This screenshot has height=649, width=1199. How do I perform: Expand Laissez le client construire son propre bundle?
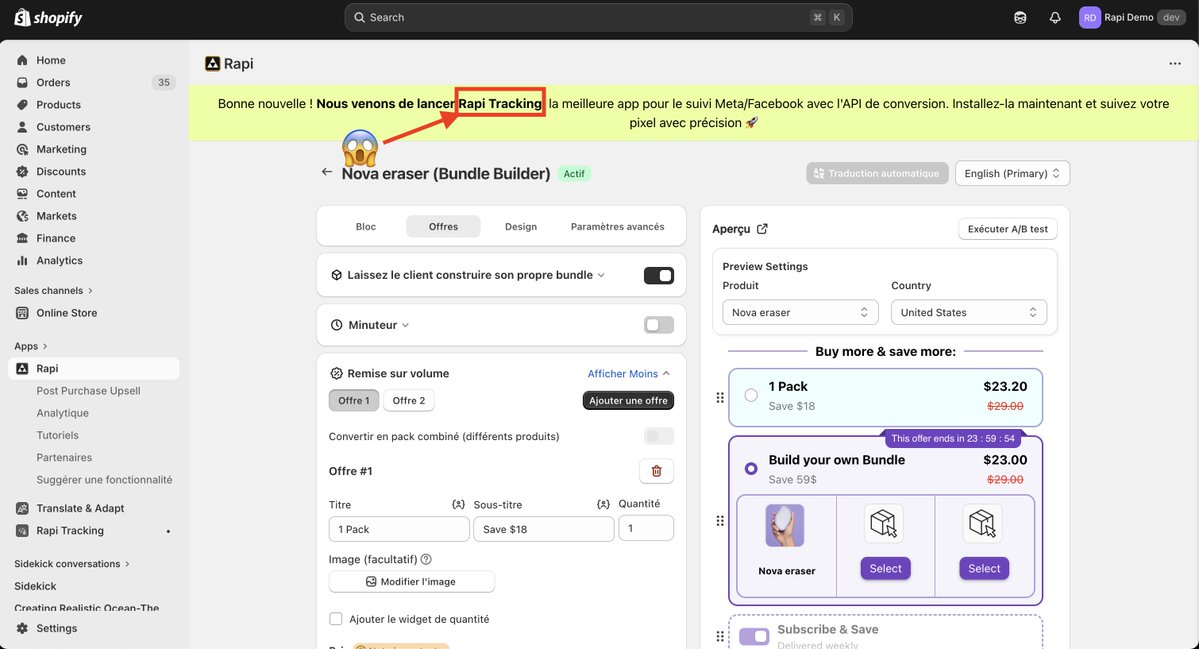point(601,275)
